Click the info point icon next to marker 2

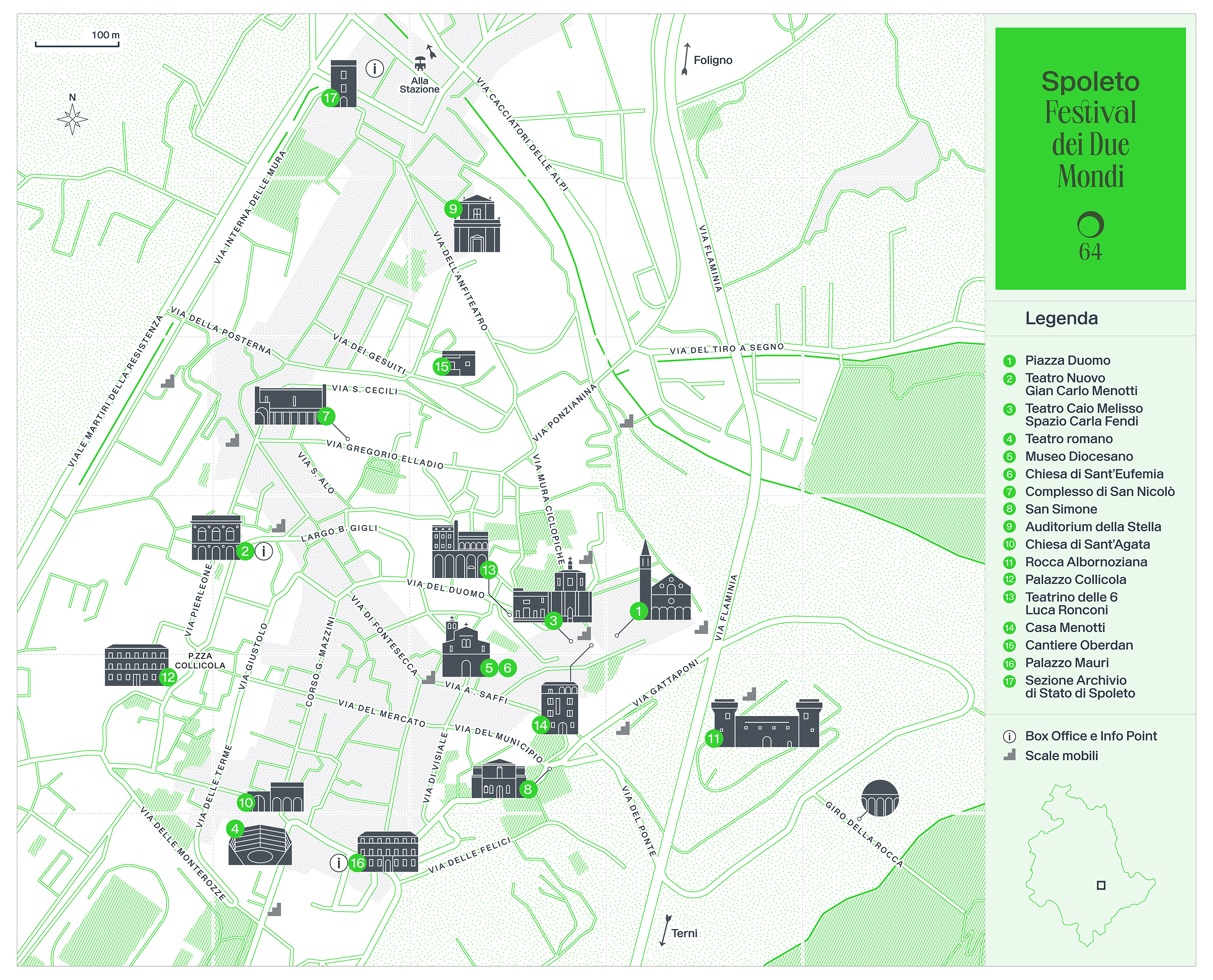pyautogui.click(x=264, y=551)
